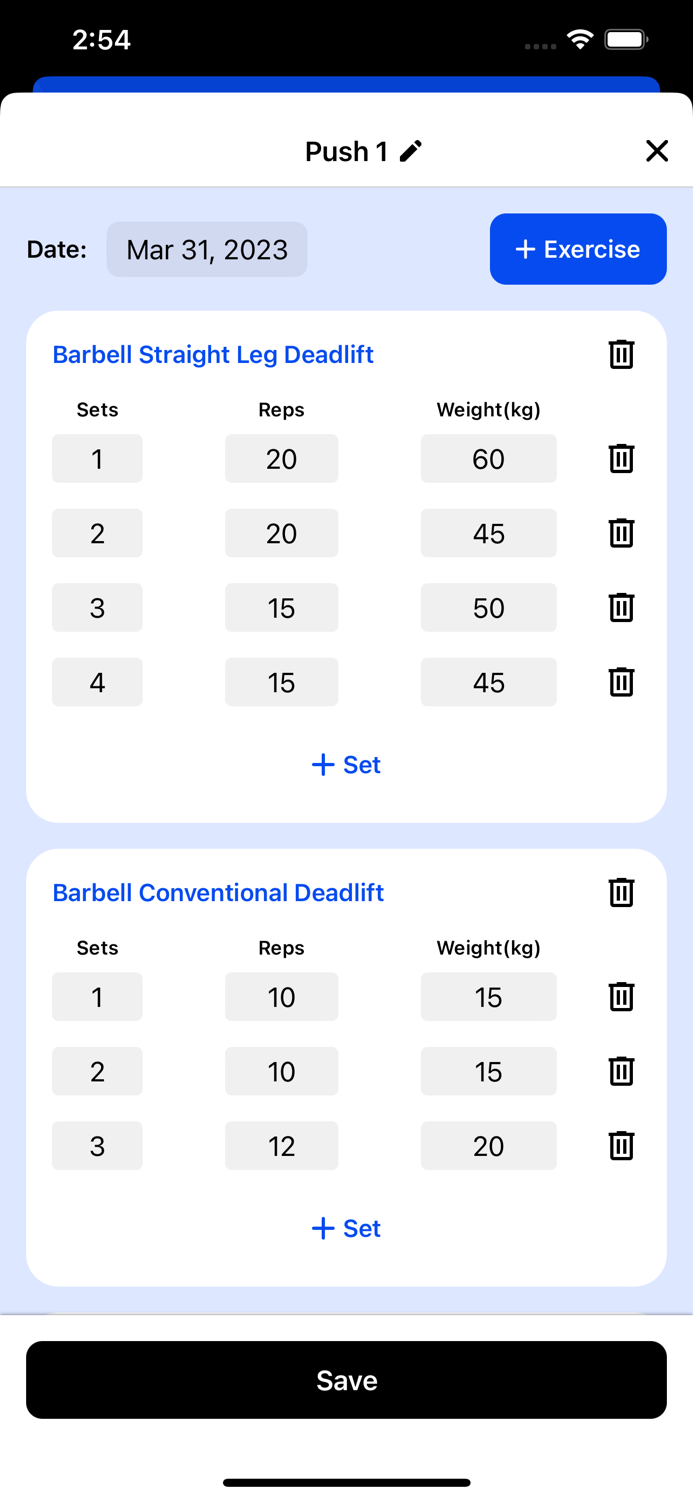Viewport: 693px width, 1500px height.
Task: Remove set 2 of Conventional Deadlift
Action: [x=621, y=1071]
